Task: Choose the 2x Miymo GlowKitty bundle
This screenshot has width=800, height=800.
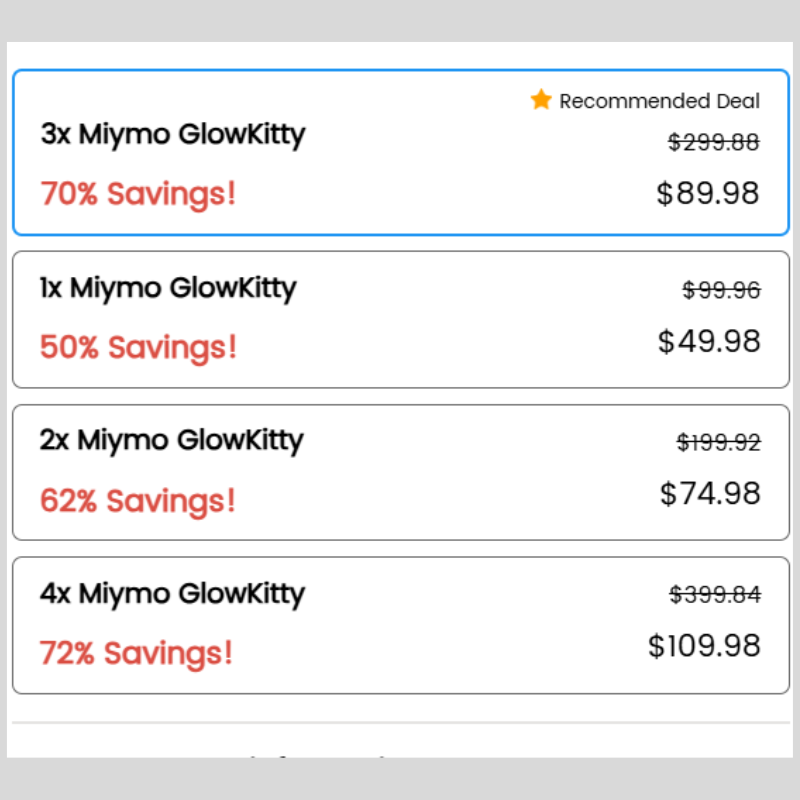Action: coord(400,472)
